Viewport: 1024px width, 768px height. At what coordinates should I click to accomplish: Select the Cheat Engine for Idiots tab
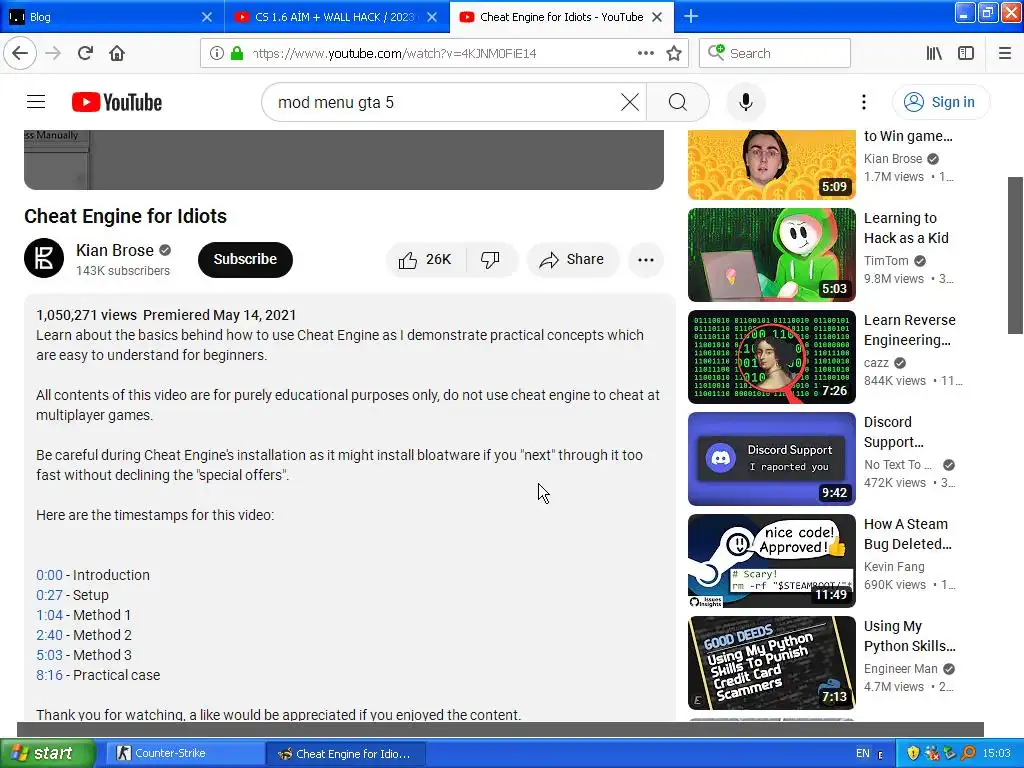pyautogui.click(x=562, y=17)
